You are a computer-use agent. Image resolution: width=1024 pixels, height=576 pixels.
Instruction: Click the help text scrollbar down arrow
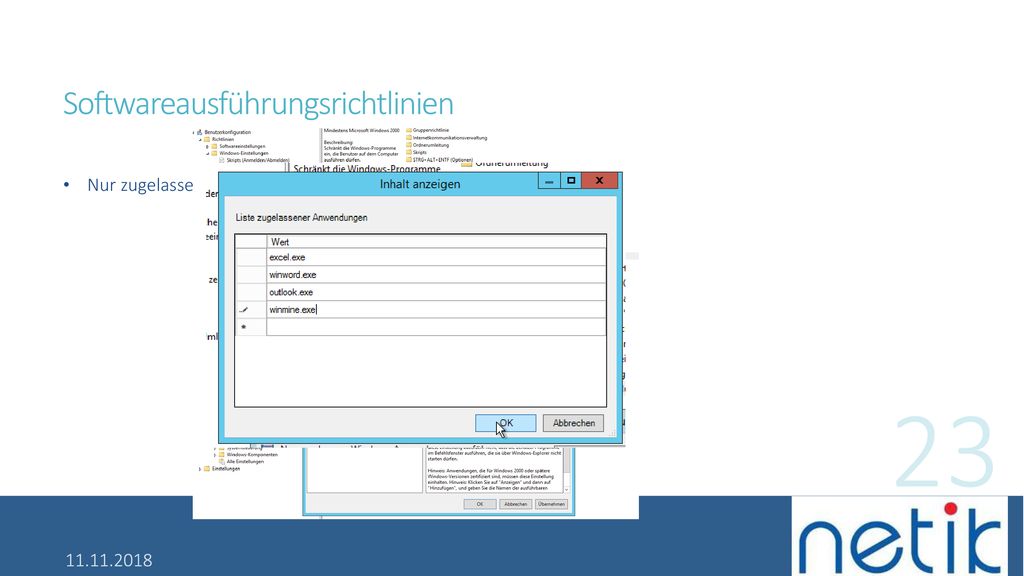[566, 490]
